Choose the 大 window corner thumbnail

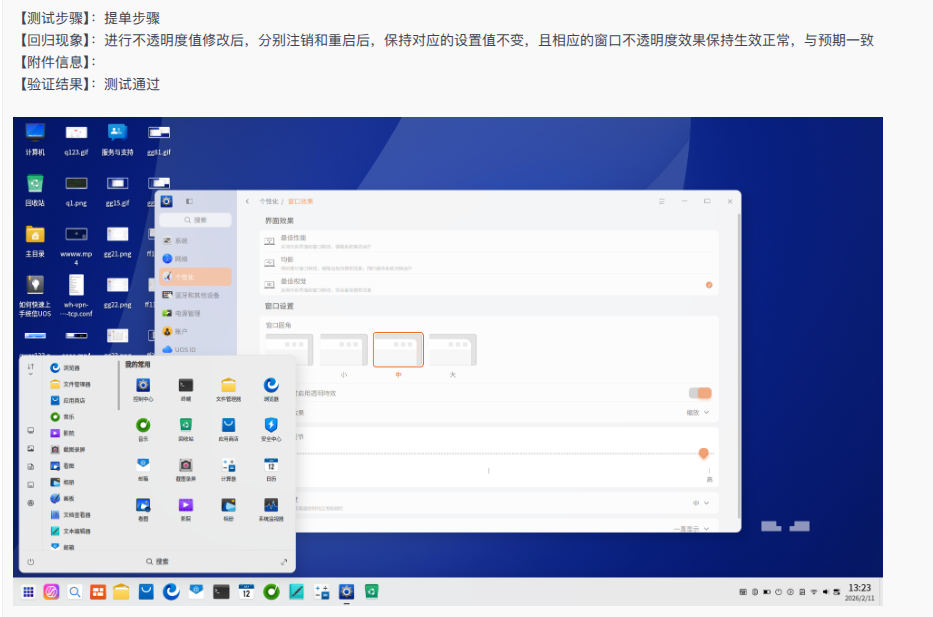453,350
